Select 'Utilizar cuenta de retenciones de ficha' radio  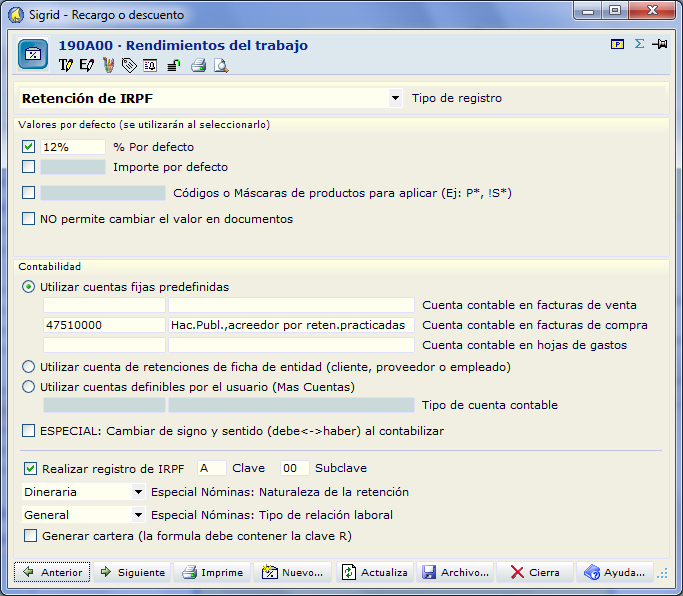pyautogui.click(x=28, y=367)
